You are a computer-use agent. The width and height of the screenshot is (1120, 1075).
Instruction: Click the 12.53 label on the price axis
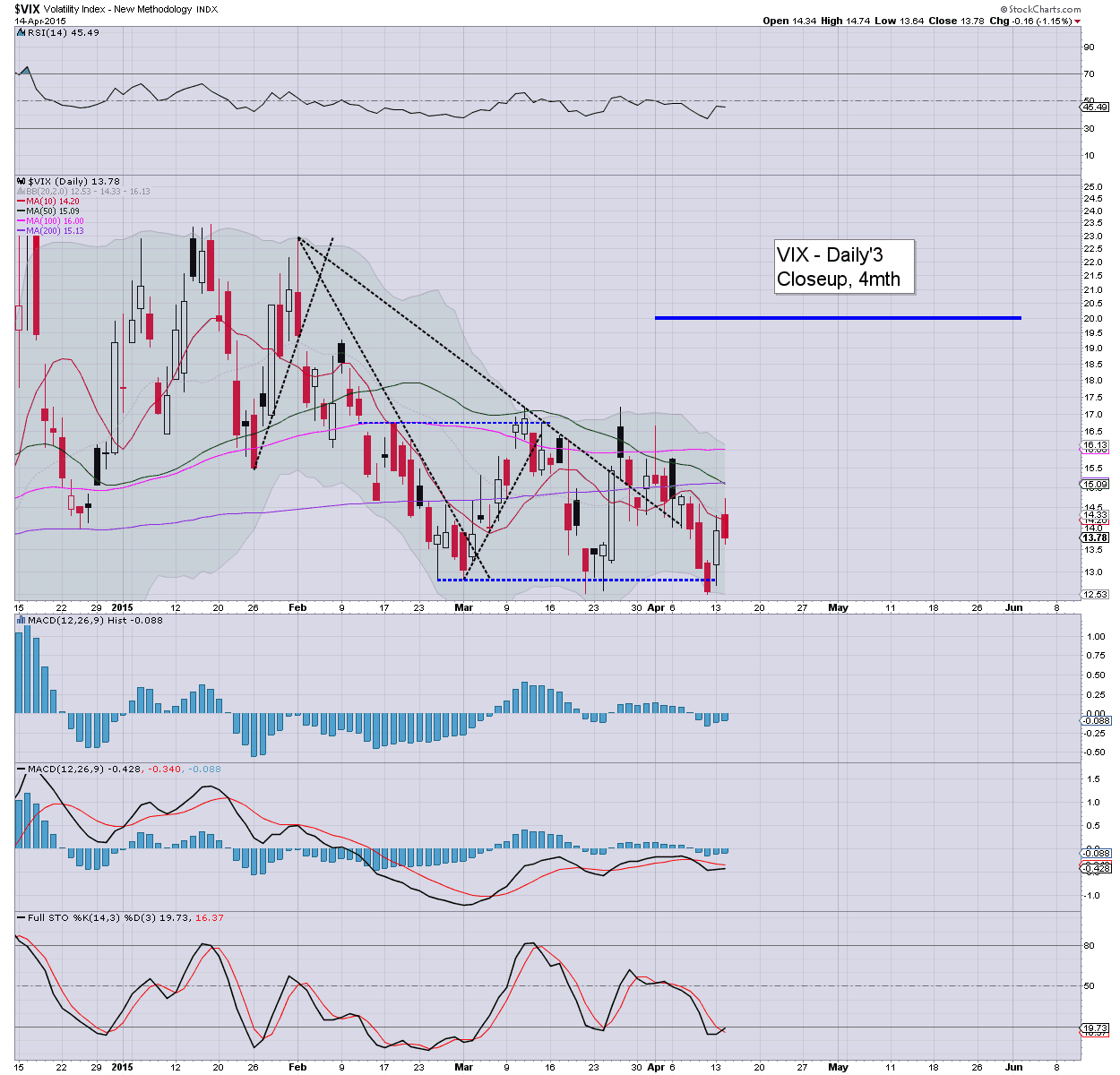[x=1096, y=595]
